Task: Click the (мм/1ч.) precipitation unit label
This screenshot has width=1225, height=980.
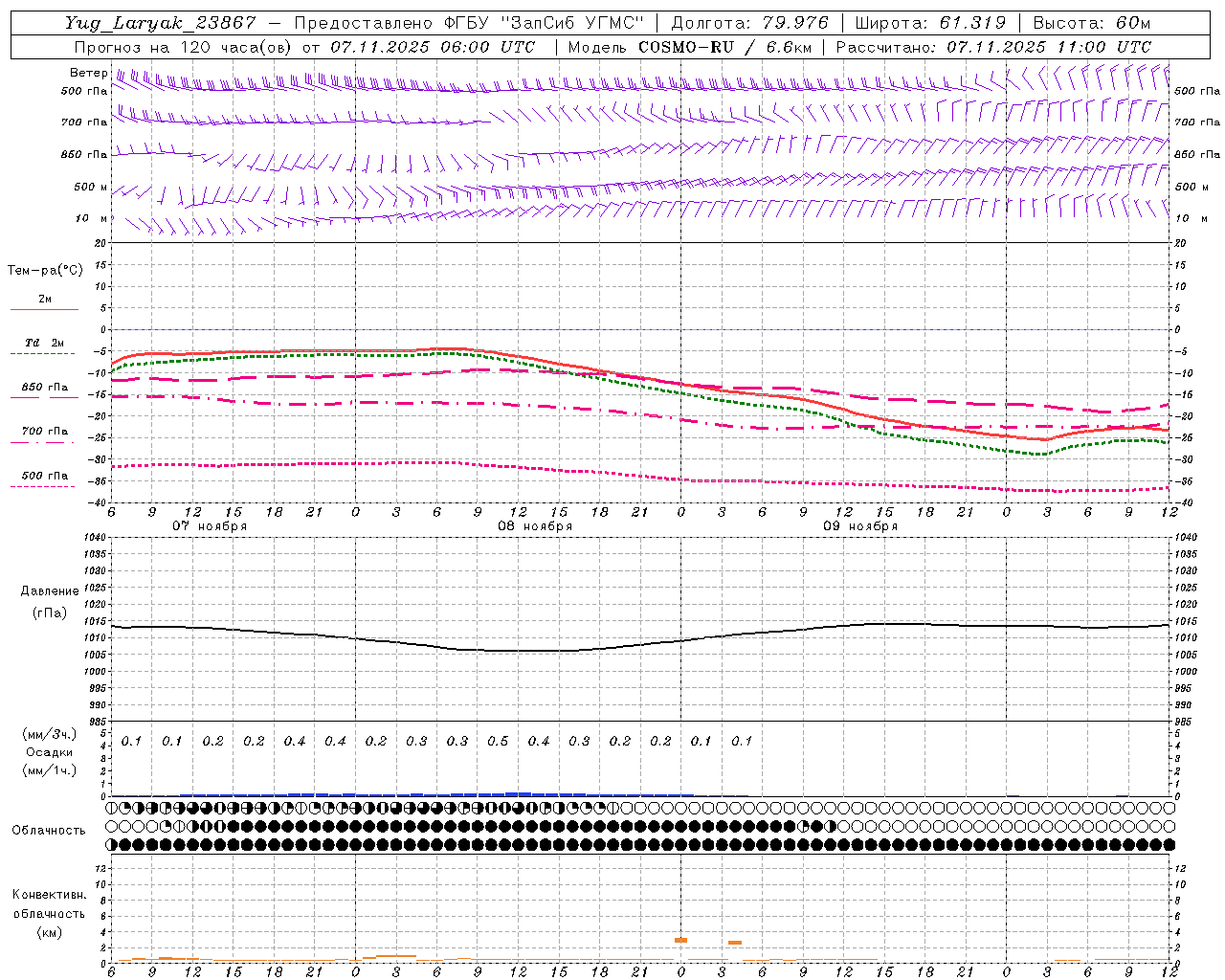Action: [50, 770]
